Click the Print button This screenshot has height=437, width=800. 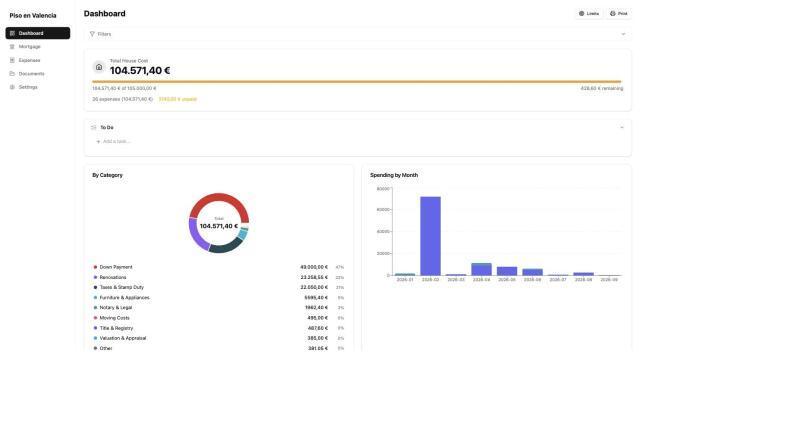pyautogui.click(x=618, y=14)
